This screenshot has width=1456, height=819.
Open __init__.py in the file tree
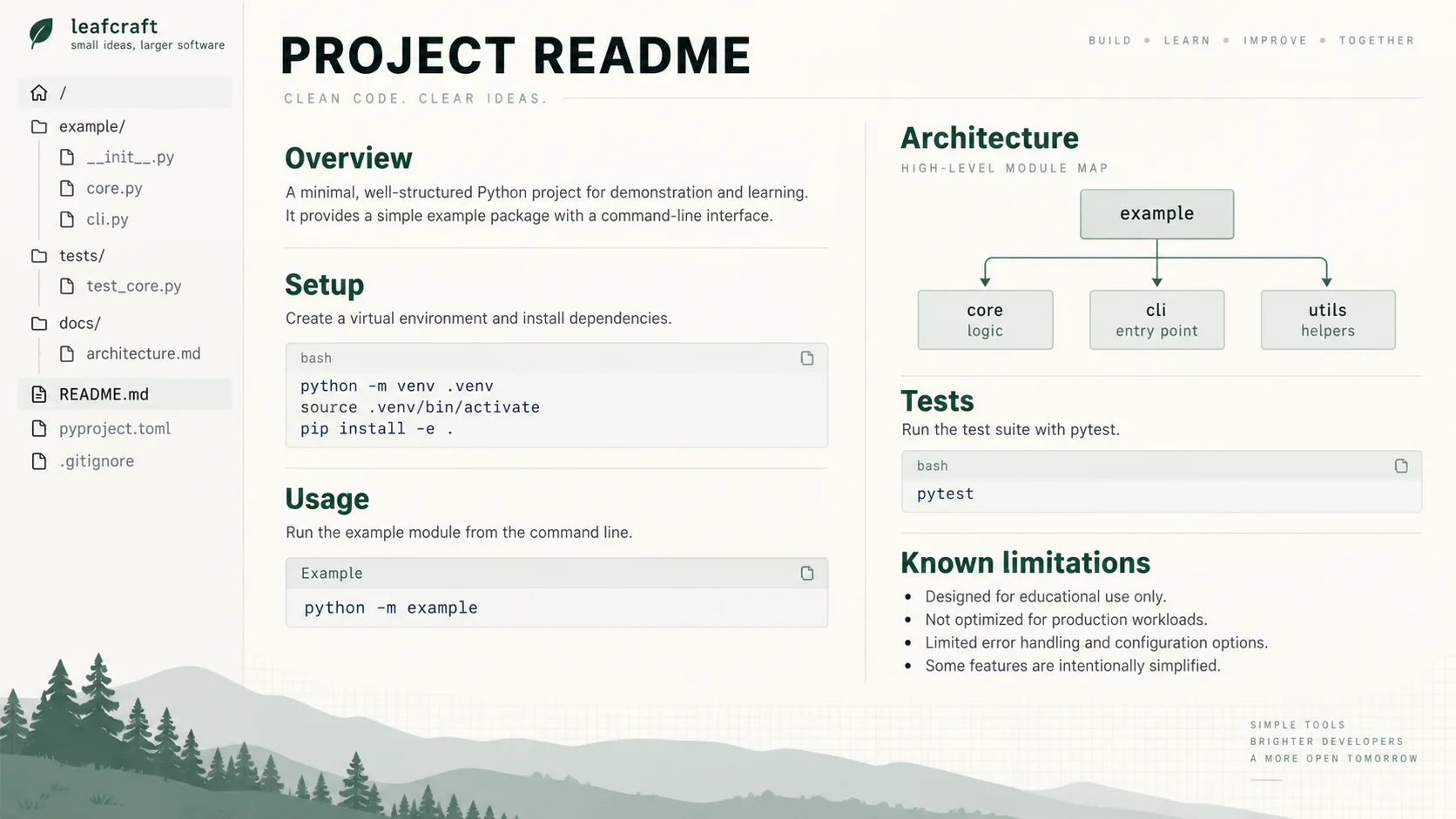[x=131, y=158]
